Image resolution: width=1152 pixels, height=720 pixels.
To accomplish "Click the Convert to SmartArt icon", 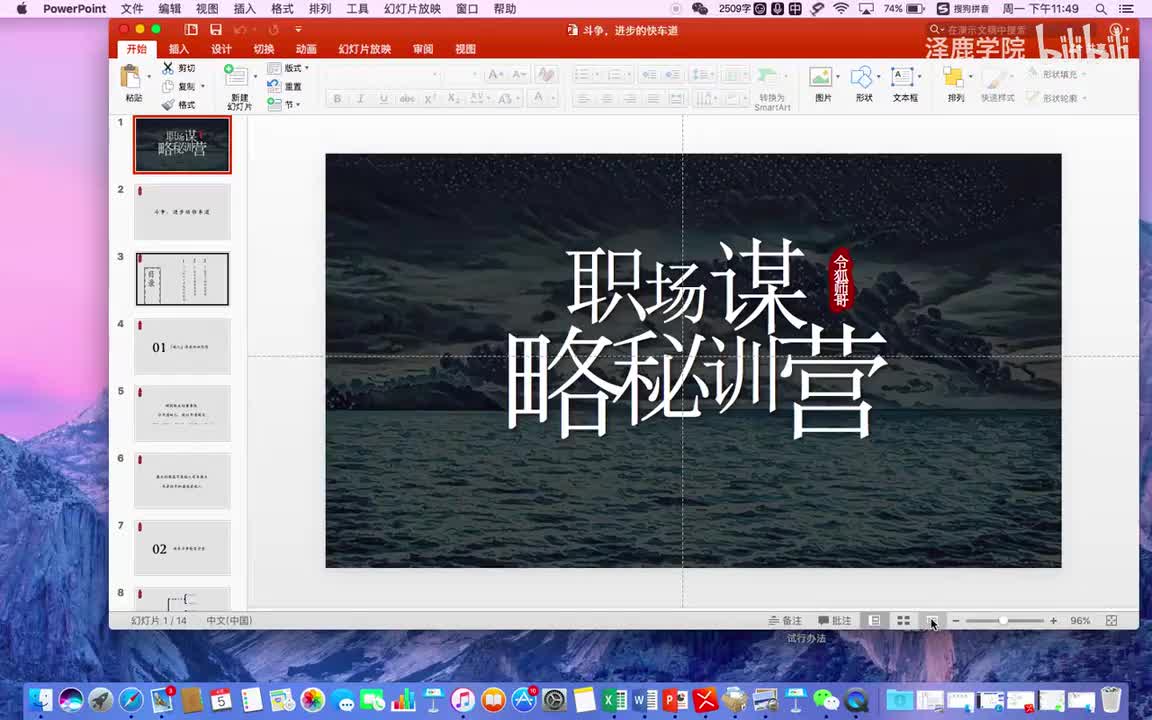I will (767, 76).
